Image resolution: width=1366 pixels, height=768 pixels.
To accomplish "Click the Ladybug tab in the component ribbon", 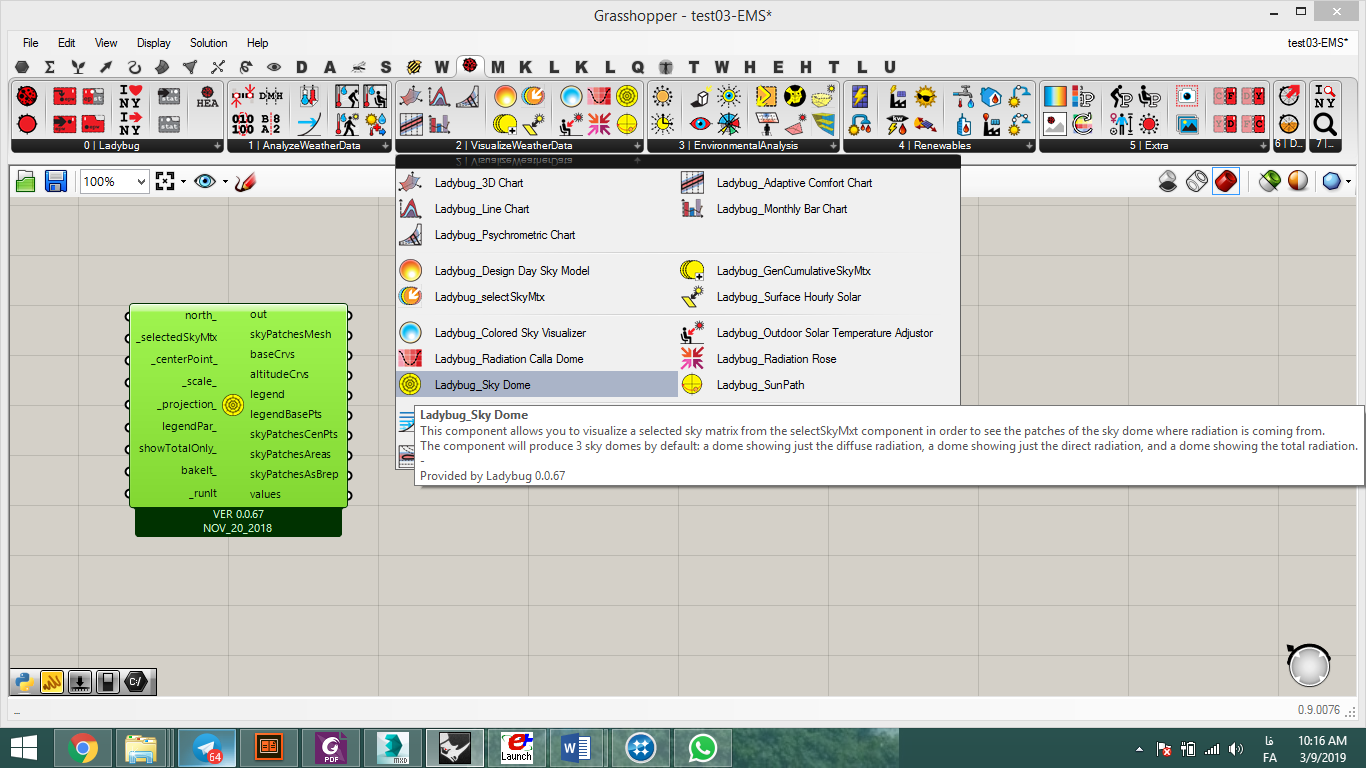I will pyautogui.click(x=470, y=67).
